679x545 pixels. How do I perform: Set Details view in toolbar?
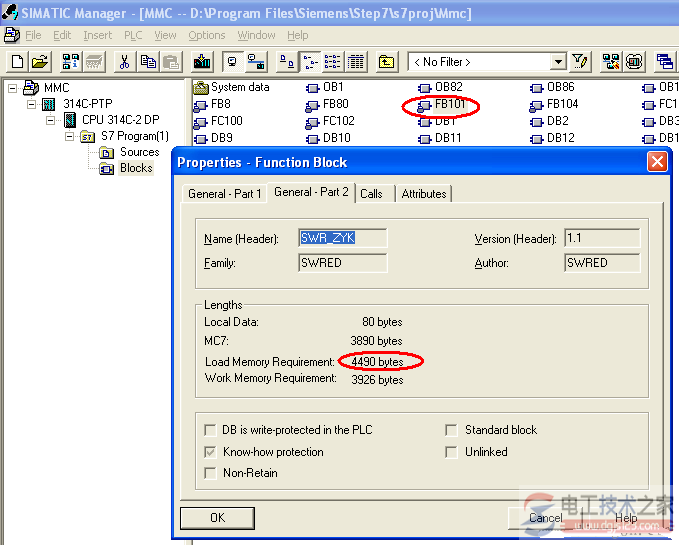point(356,61)
